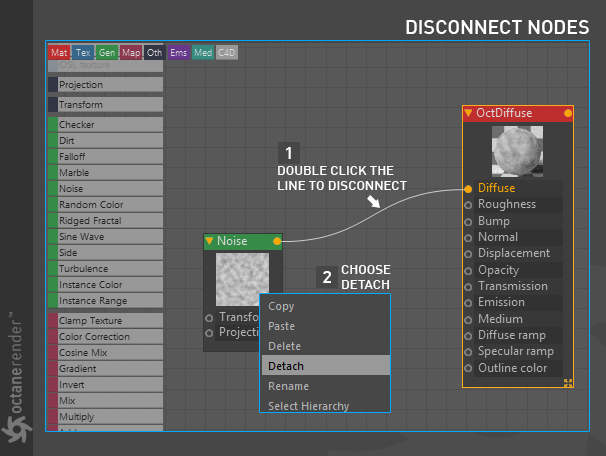Select Sine Wave in the node list
Screen dimensions: 606x456
(106, 237)
